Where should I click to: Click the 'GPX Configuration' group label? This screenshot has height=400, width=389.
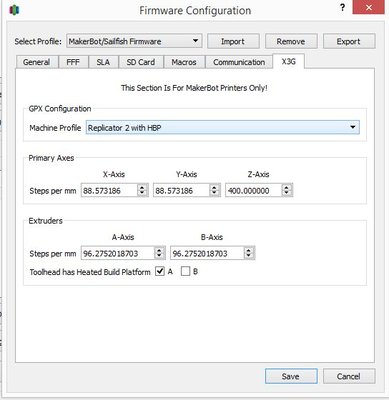(60, 109)
